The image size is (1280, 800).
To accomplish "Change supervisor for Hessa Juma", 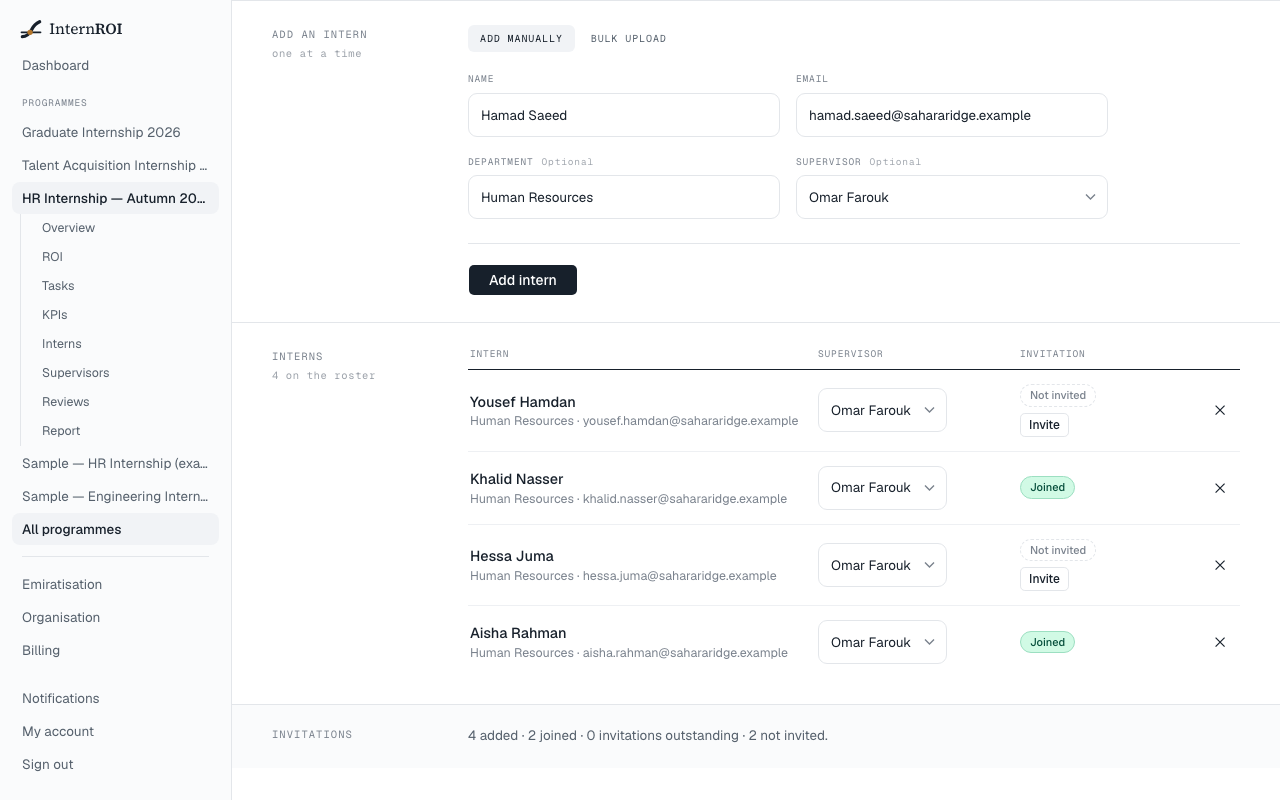I will click(x=882, y=565).
